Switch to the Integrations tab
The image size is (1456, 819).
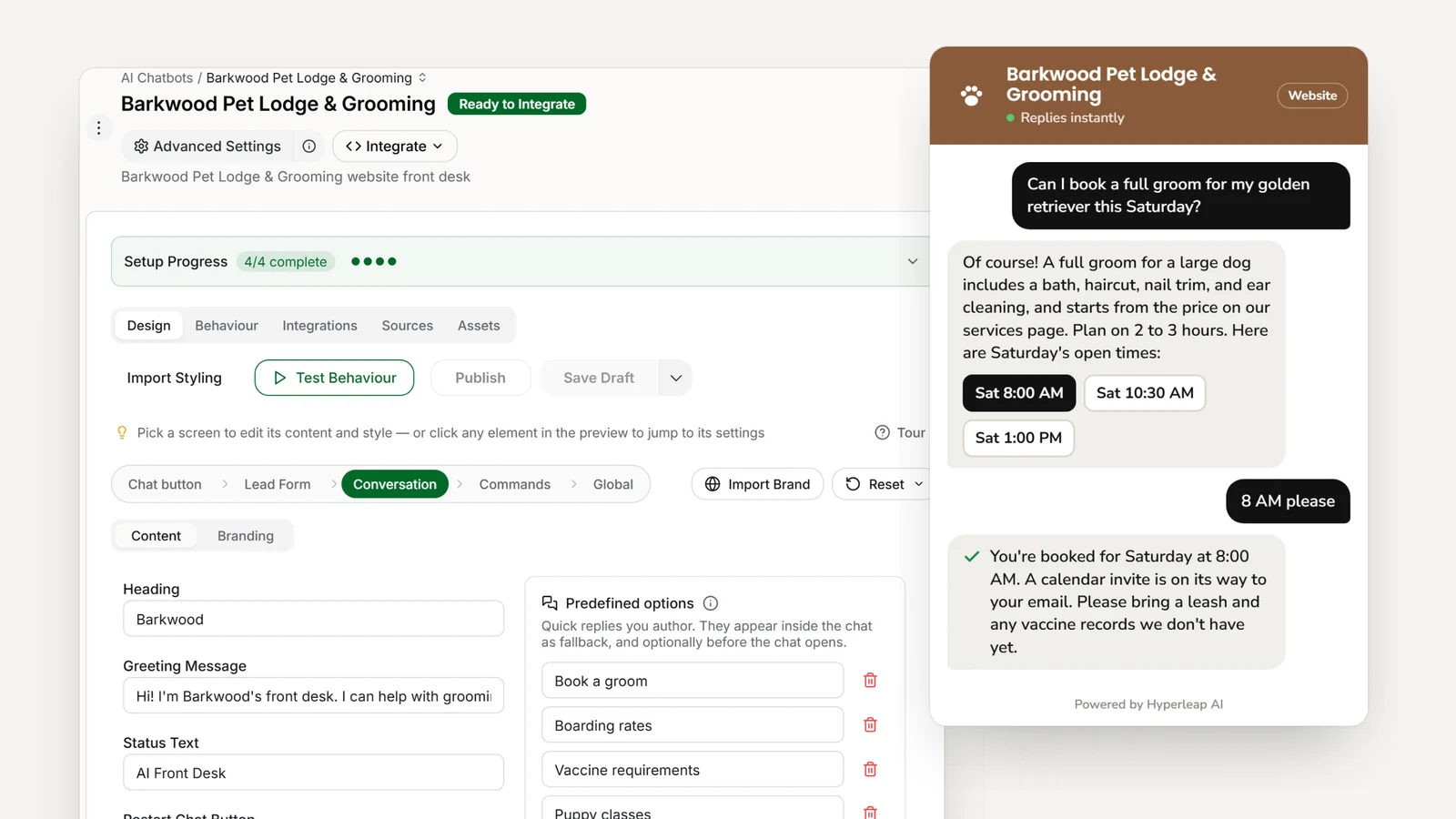click(319, 326)
